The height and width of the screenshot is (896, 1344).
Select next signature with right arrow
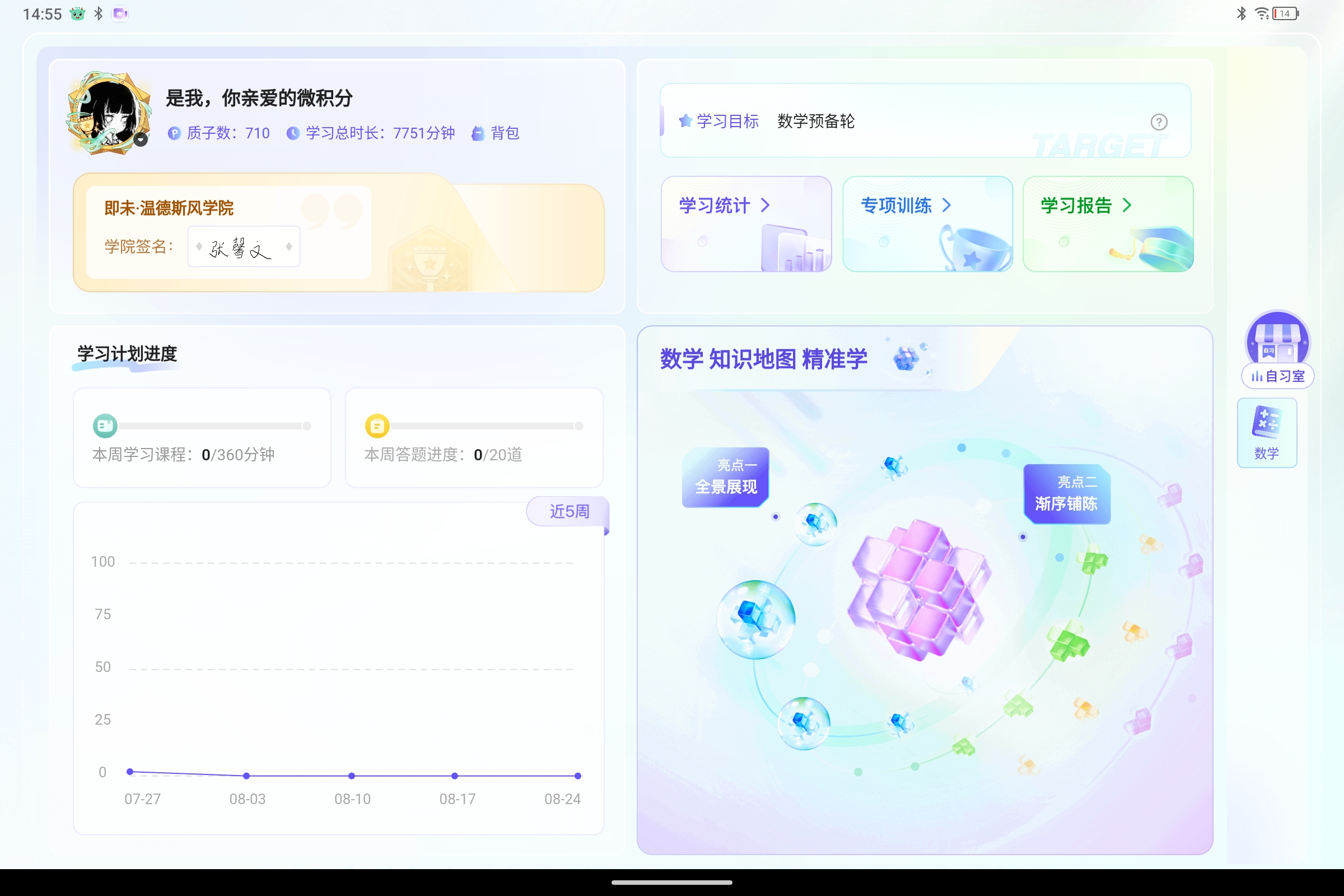point(289,246)
